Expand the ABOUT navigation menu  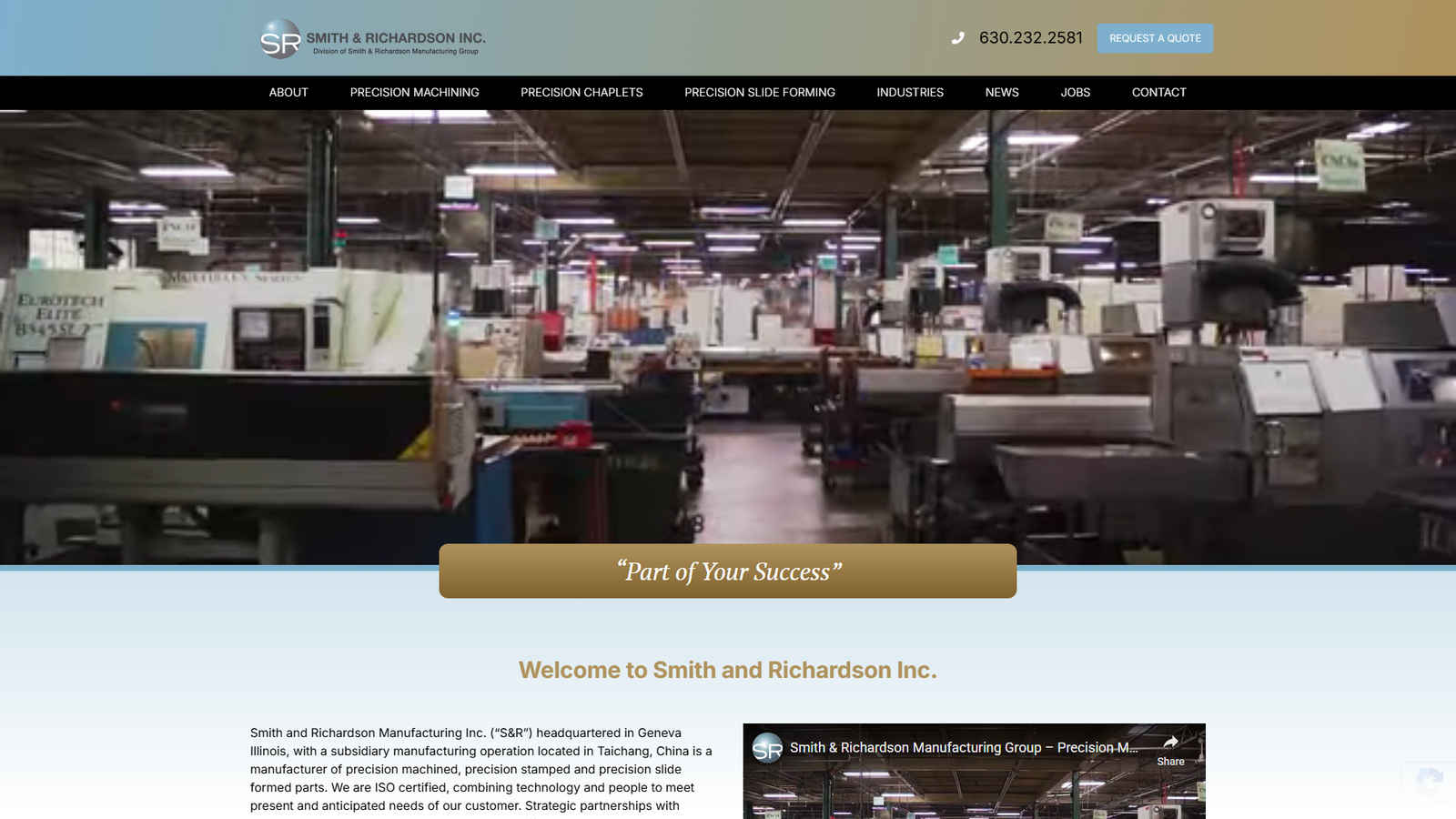288,92
